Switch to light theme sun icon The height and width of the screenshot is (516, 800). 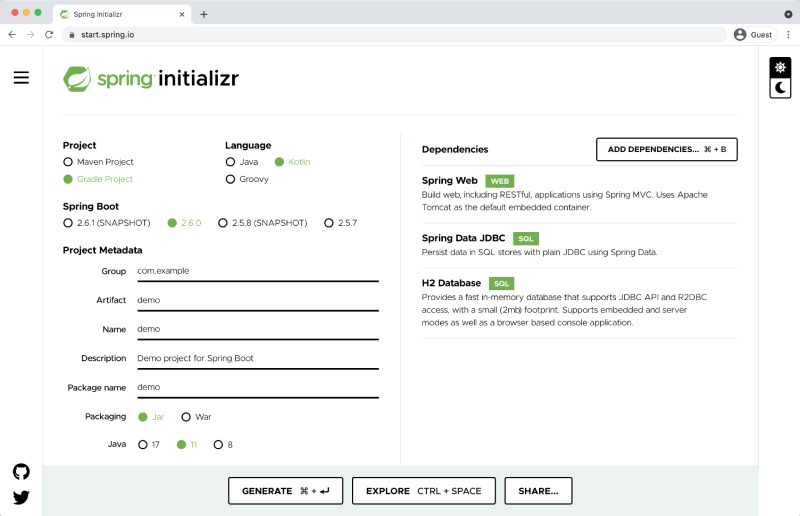(x=780, y=67)
